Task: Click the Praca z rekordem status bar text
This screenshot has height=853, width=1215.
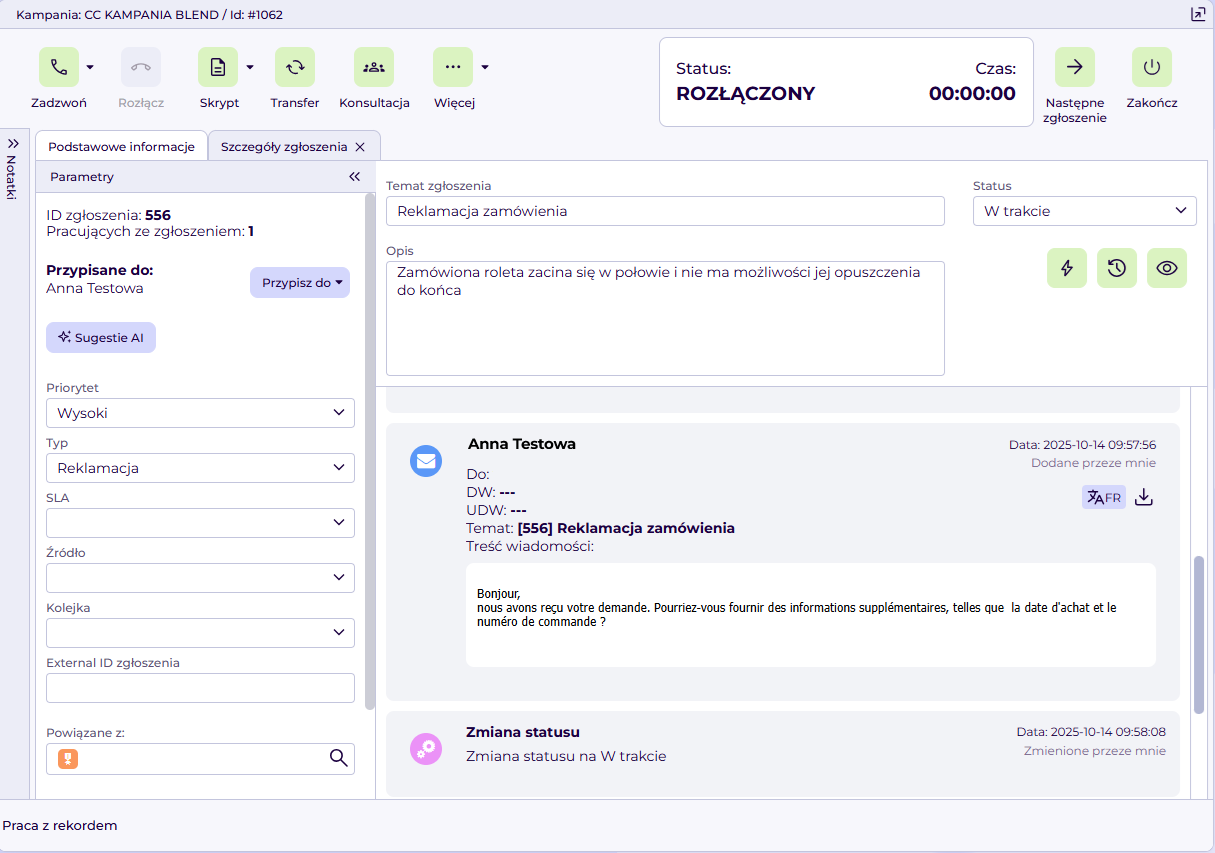Action: (60, 826)
